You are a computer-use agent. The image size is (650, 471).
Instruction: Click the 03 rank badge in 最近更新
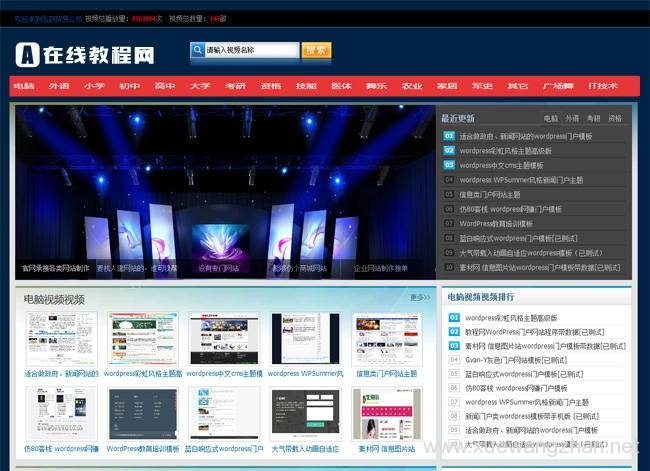(x=449, y=165)
